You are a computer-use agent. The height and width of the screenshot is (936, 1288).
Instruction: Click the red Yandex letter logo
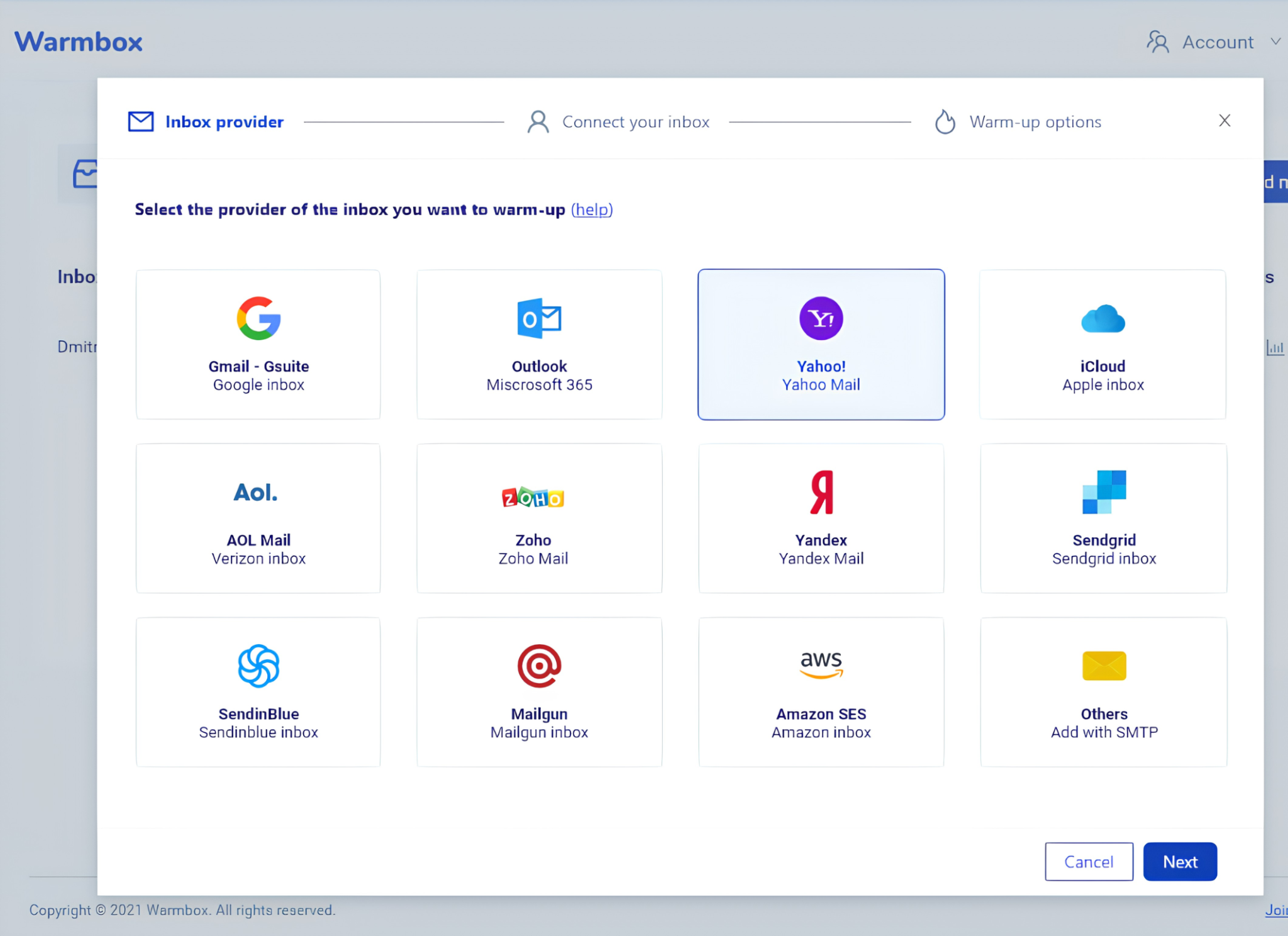[821, 493]
